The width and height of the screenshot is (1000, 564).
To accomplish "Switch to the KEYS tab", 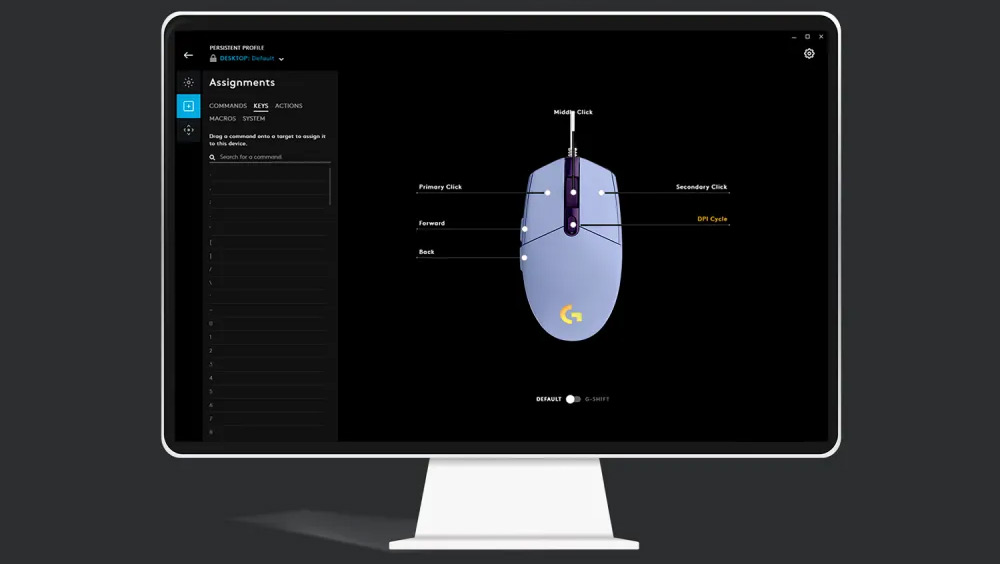I will [261, 106].
